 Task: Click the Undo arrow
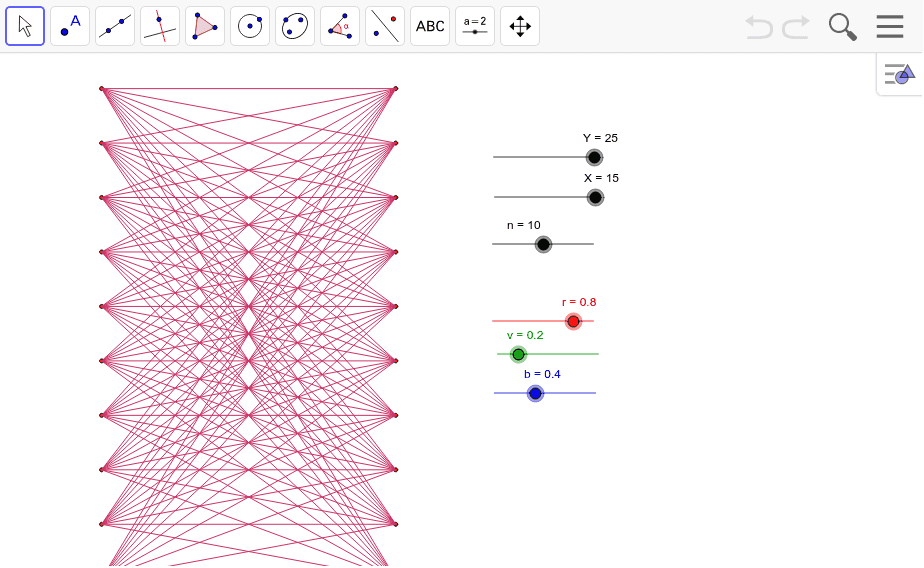(759, 27)
